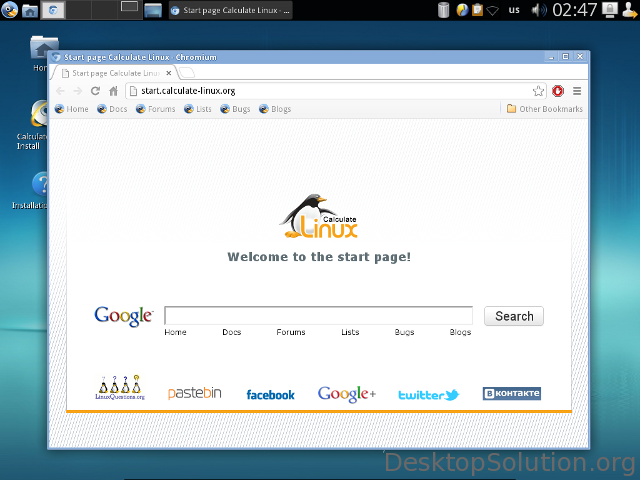Open the Home bookmark in bookmarks bar
Viewport: 640px width, 480px height.
point(71,109)
